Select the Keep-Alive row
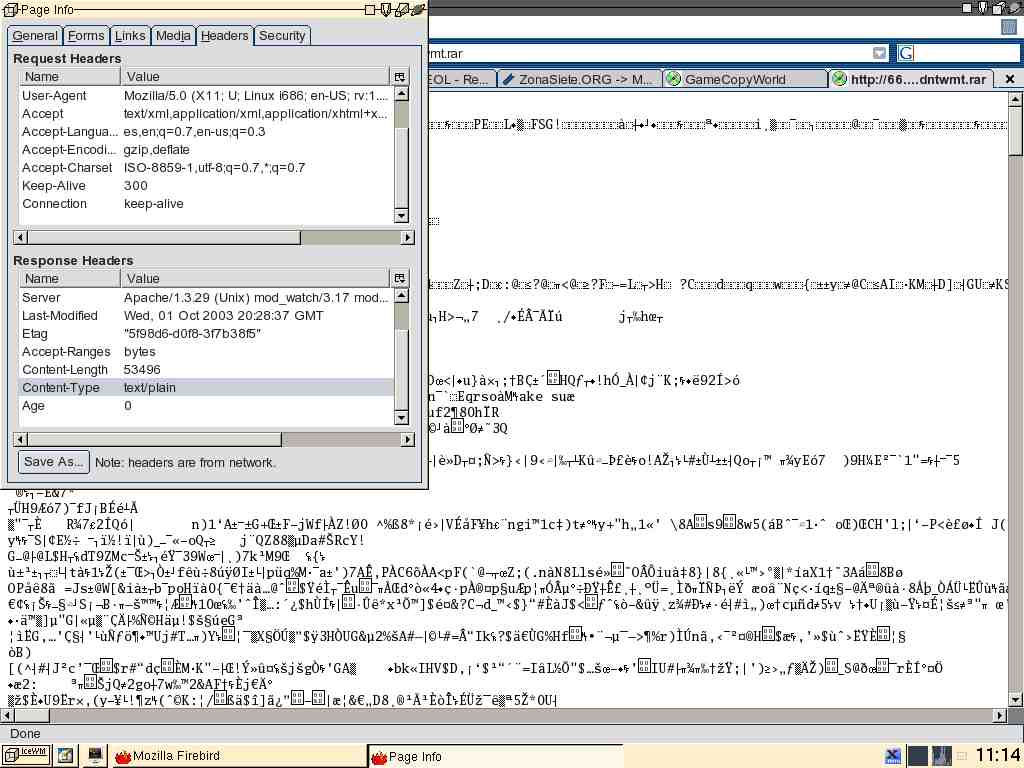The image size is (1024, 768). point(206,185)
